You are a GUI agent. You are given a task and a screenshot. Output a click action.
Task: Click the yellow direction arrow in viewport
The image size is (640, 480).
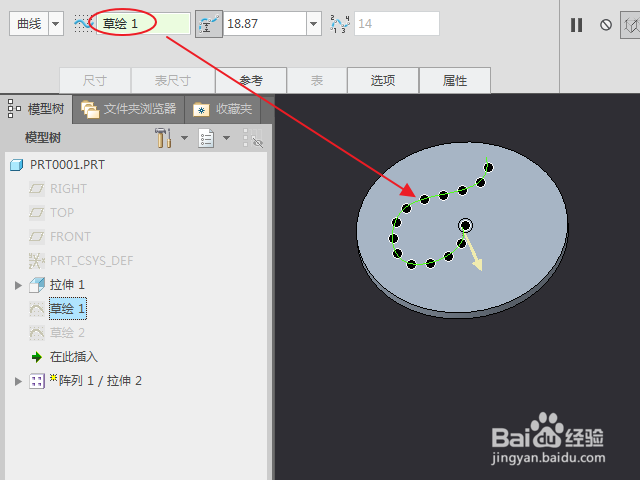tap(473, 252)
